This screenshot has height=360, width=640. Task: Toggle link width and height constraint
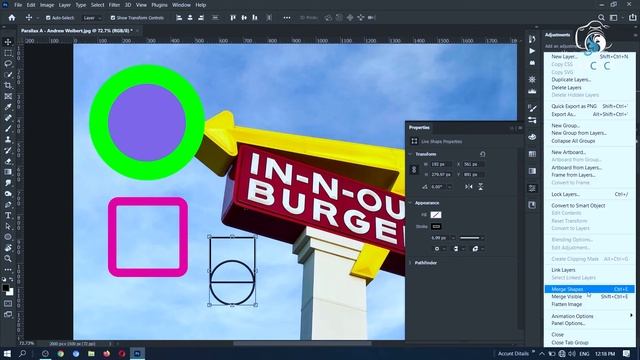pyautogui.click(x=413, y=169)
